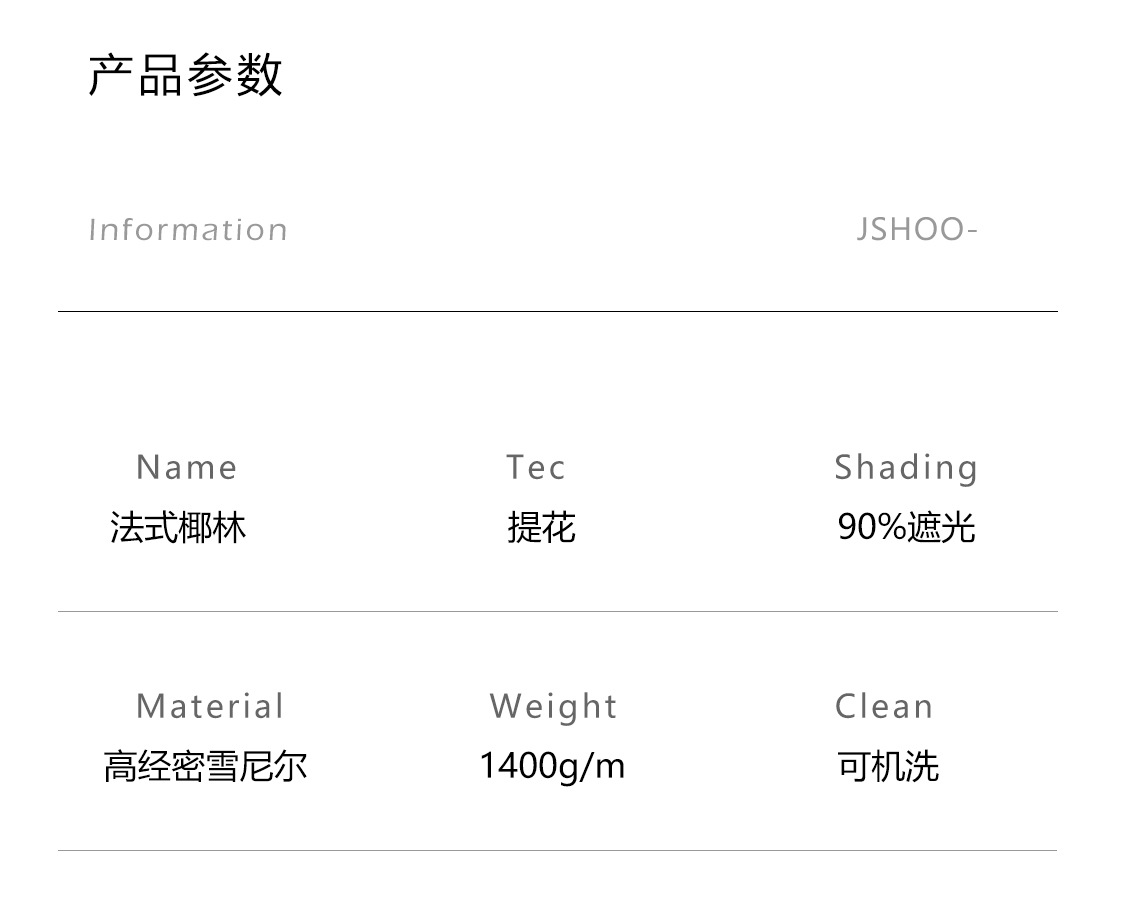Screen dimensions: 1125x918
Task: Select the 可机洗 cleaning value
Action: tap(888, 767)
